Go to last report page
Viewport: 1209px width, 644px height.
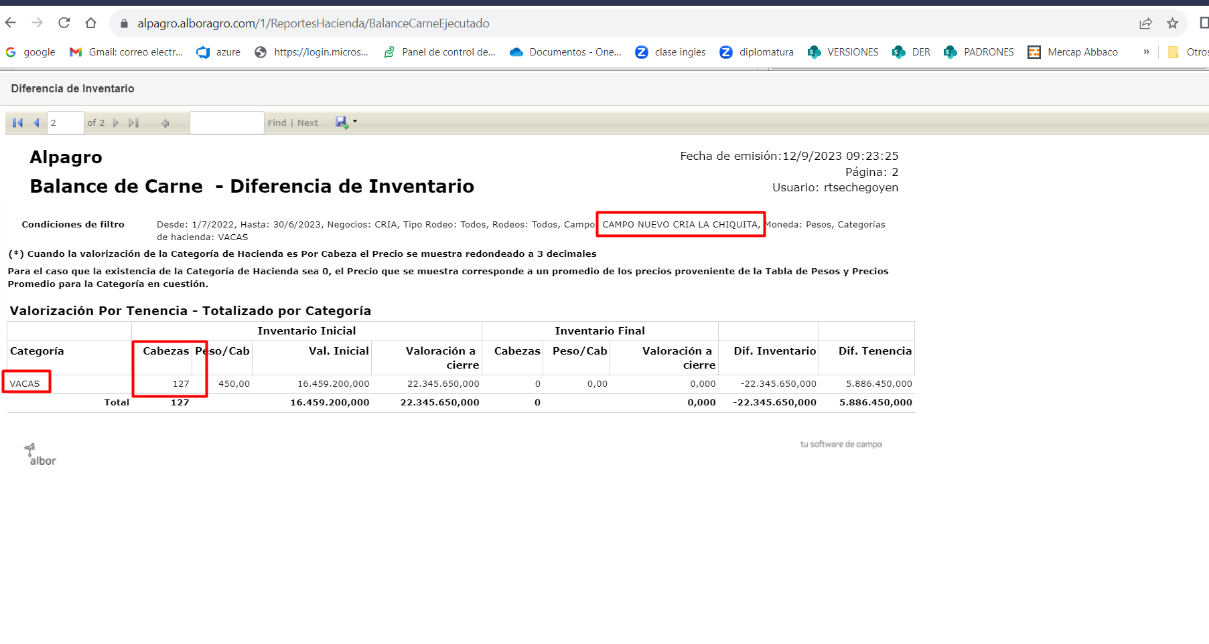click(x=134, y=123)
